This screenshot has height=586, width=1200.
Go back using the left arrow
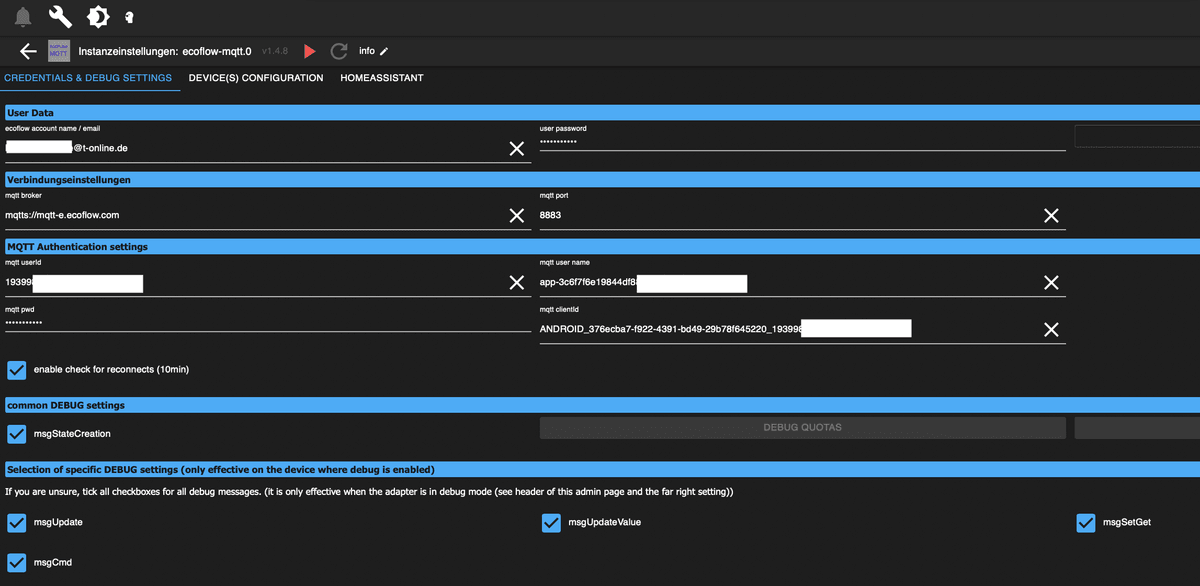tap(28, 51)
